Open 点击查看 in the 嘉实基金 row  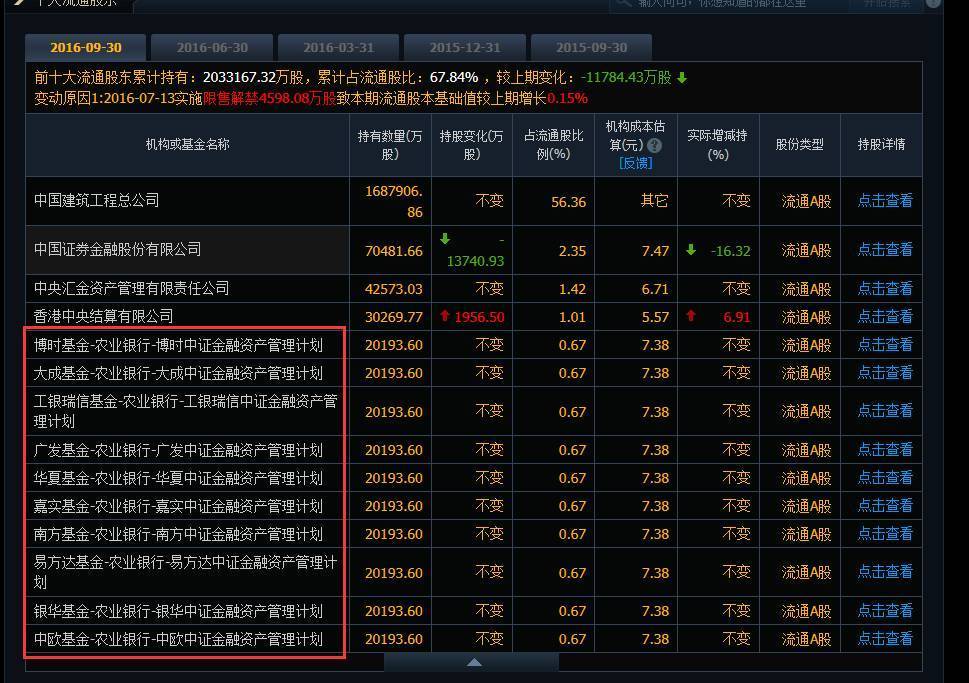[885, 506]
